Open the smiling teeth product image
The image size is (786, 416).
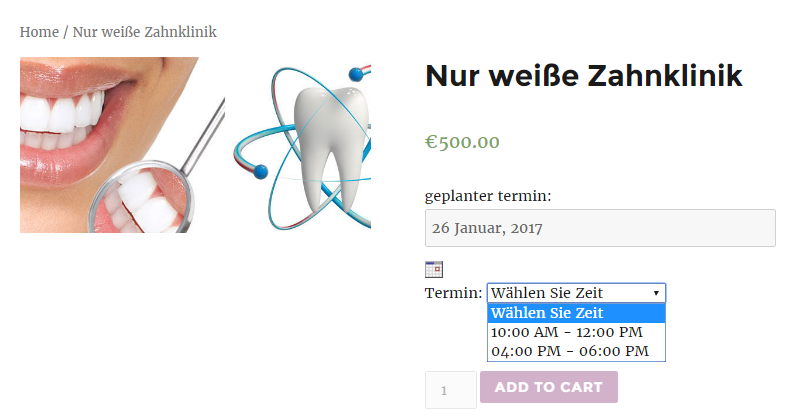pyautogui.click(x=122, y=145)
